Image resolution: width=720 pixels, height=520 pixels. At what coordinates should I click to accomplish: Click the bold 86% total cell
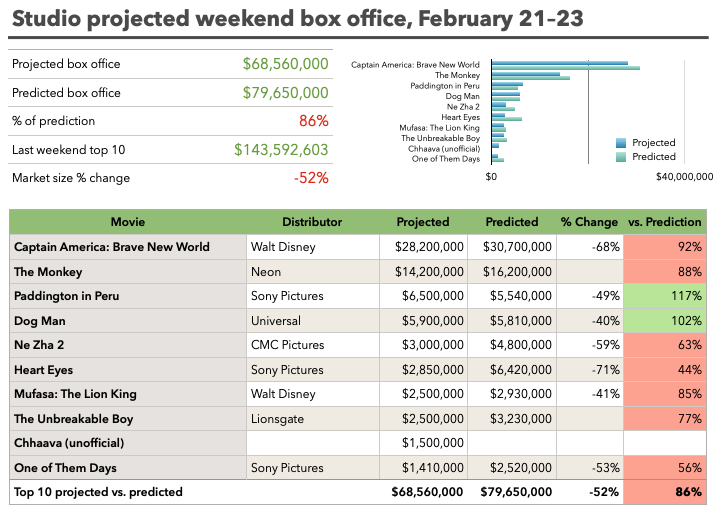coord(665,492)
